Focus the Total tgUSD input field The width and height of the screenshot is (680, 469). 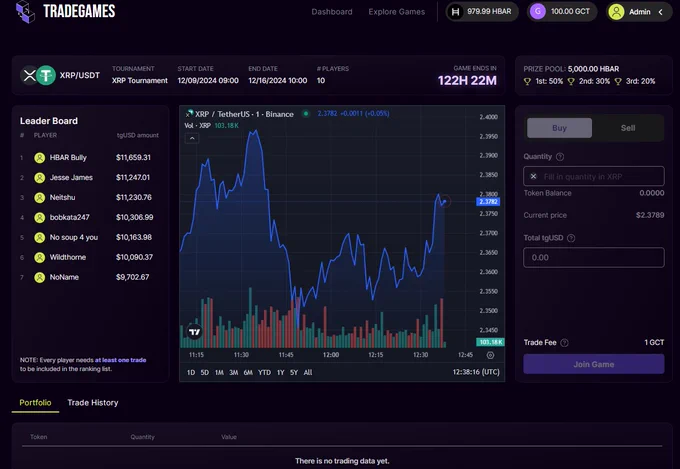coord(594,257)
